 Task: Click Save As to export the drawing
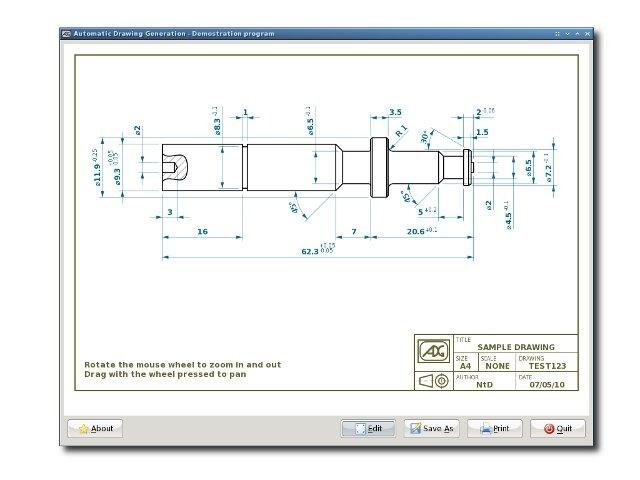[x=432, y=428]
